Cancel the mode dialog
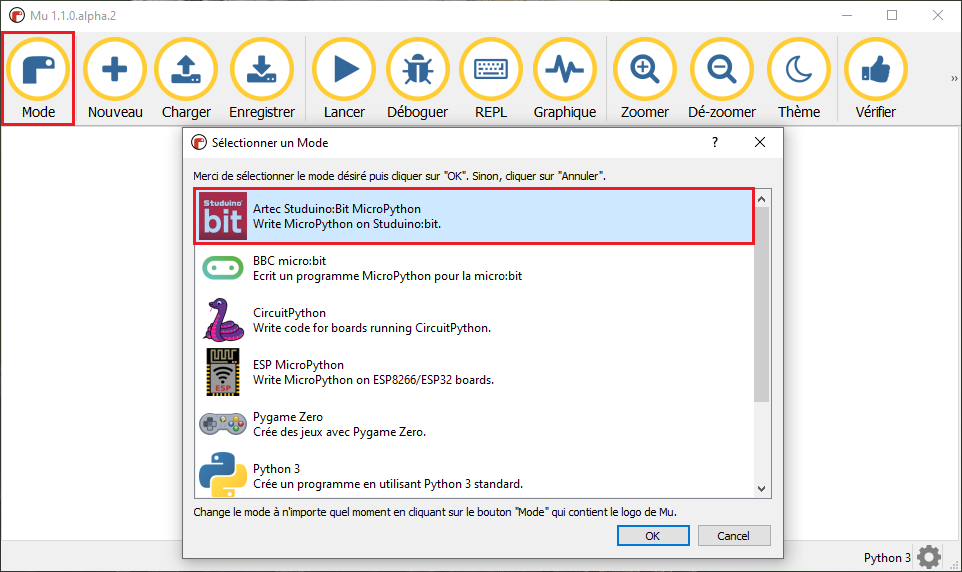Image resolution: width=962 pixels, height=572 pixels. (x=734, y=536)
